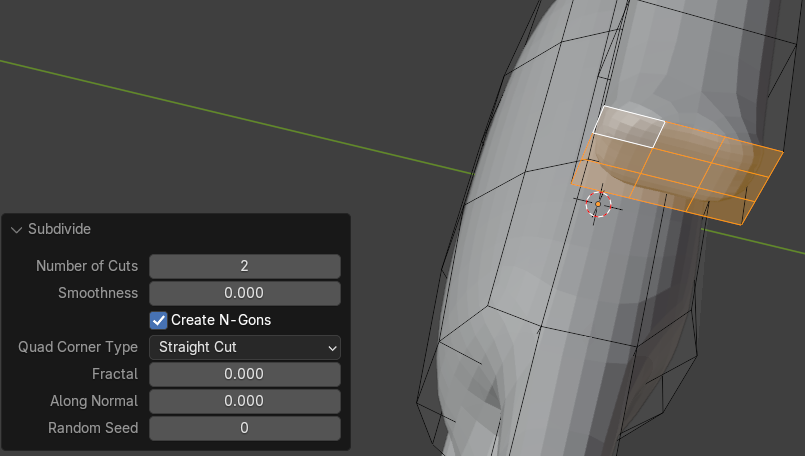Image resolution: width=805 pixels, height=456 pixels.
Task: Click the Quad Corner Type label
Action: [78, 347]
